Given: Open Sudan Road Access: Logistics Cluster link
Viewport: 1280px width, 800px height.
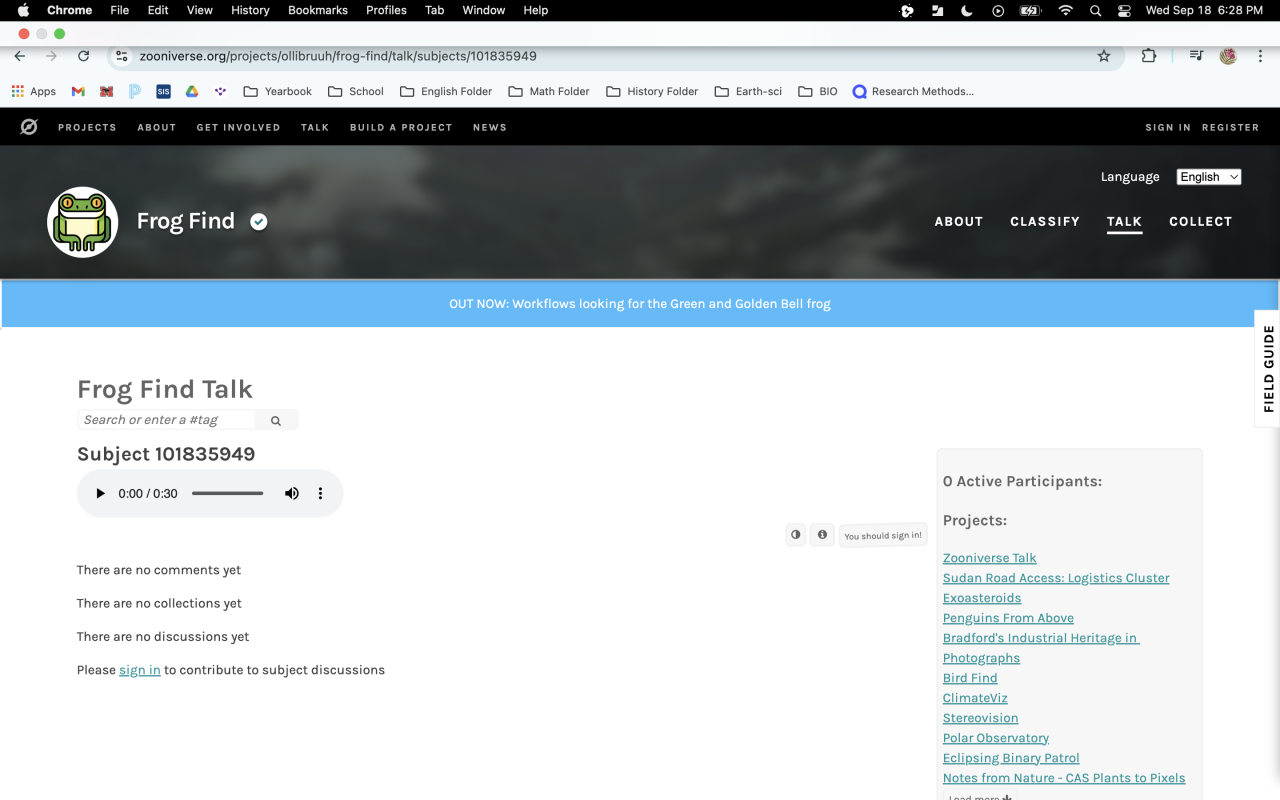Looking at the screenshot, I should pyautogui.click(x=1056, y=578).
